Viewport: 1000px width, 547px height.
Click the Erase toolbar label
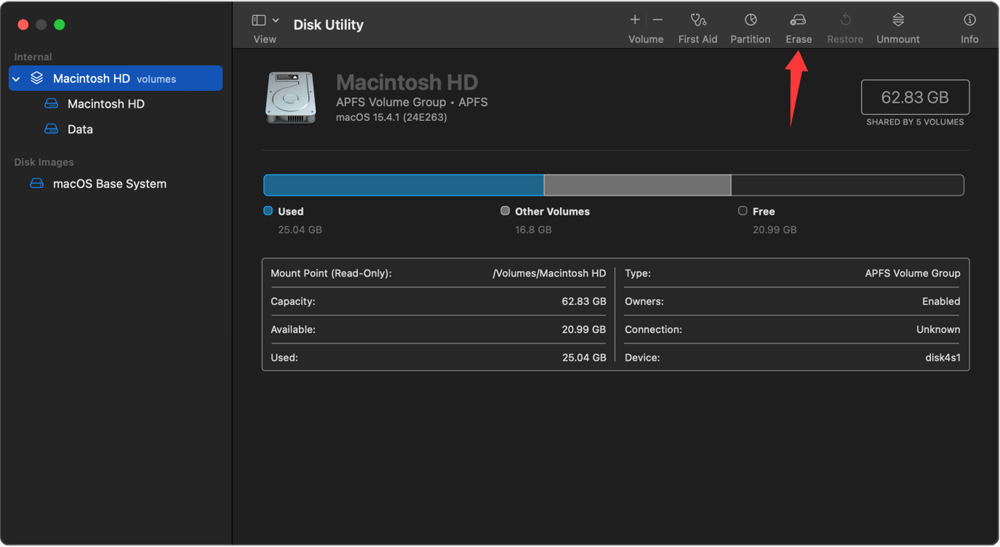pyautogui.click(x=798, y=40)
